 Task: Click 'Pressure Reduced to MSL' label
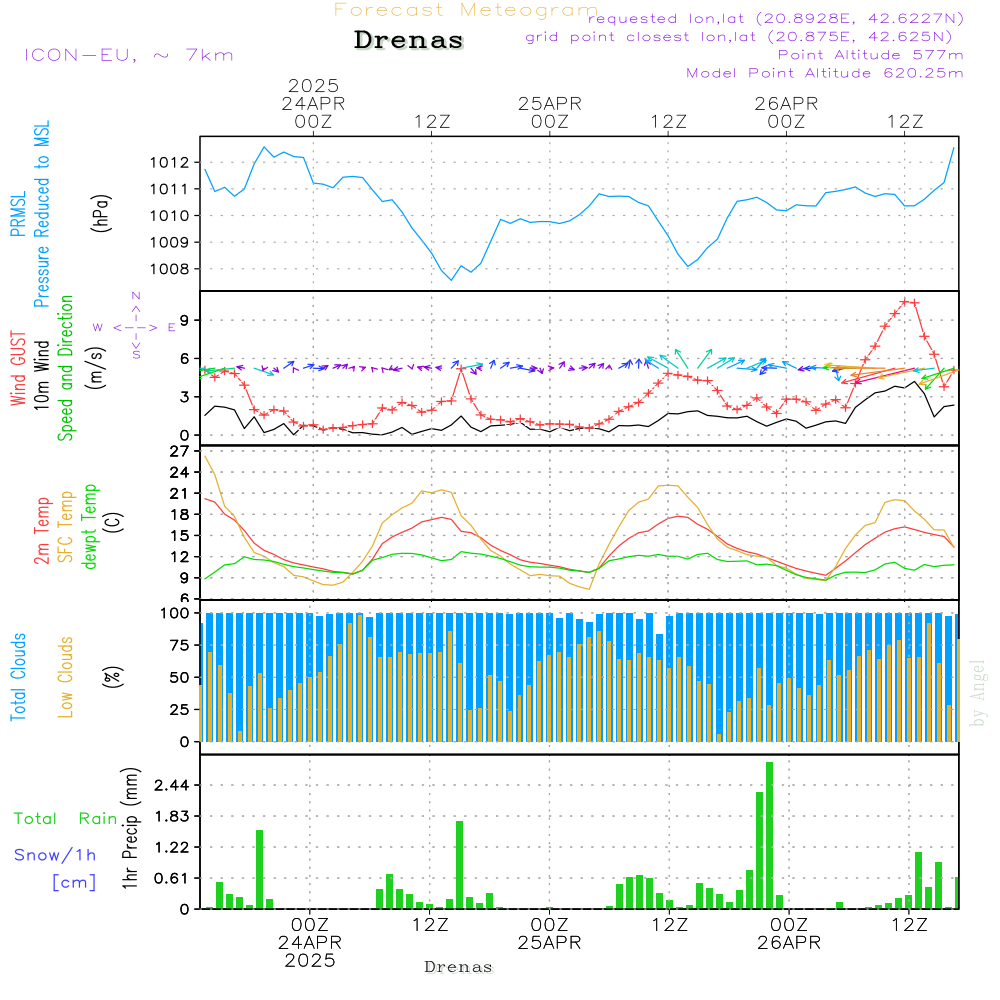click(x=41, y=214)
